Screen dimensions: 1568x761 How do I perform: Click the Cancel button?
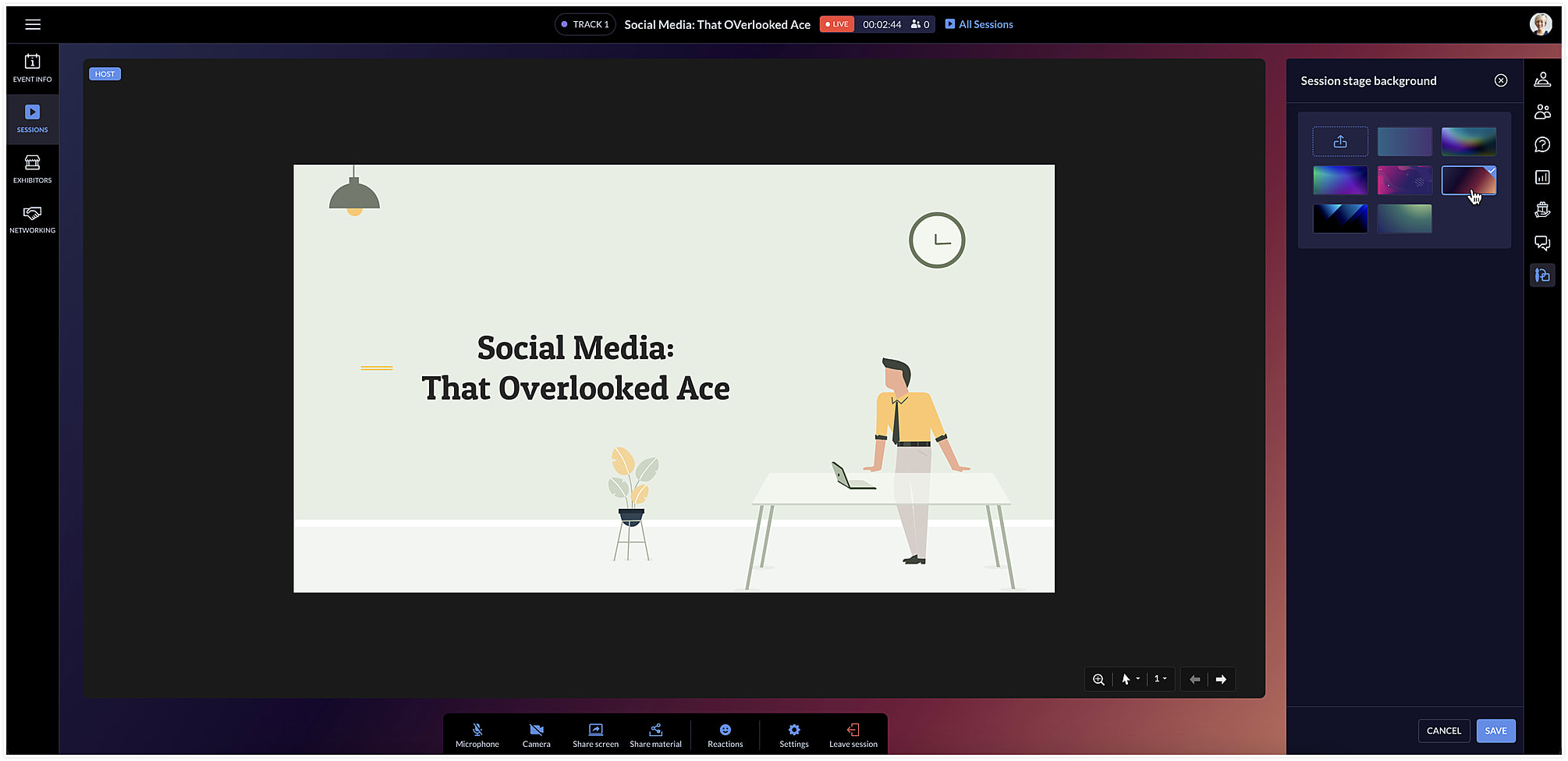click(1444, 731)
